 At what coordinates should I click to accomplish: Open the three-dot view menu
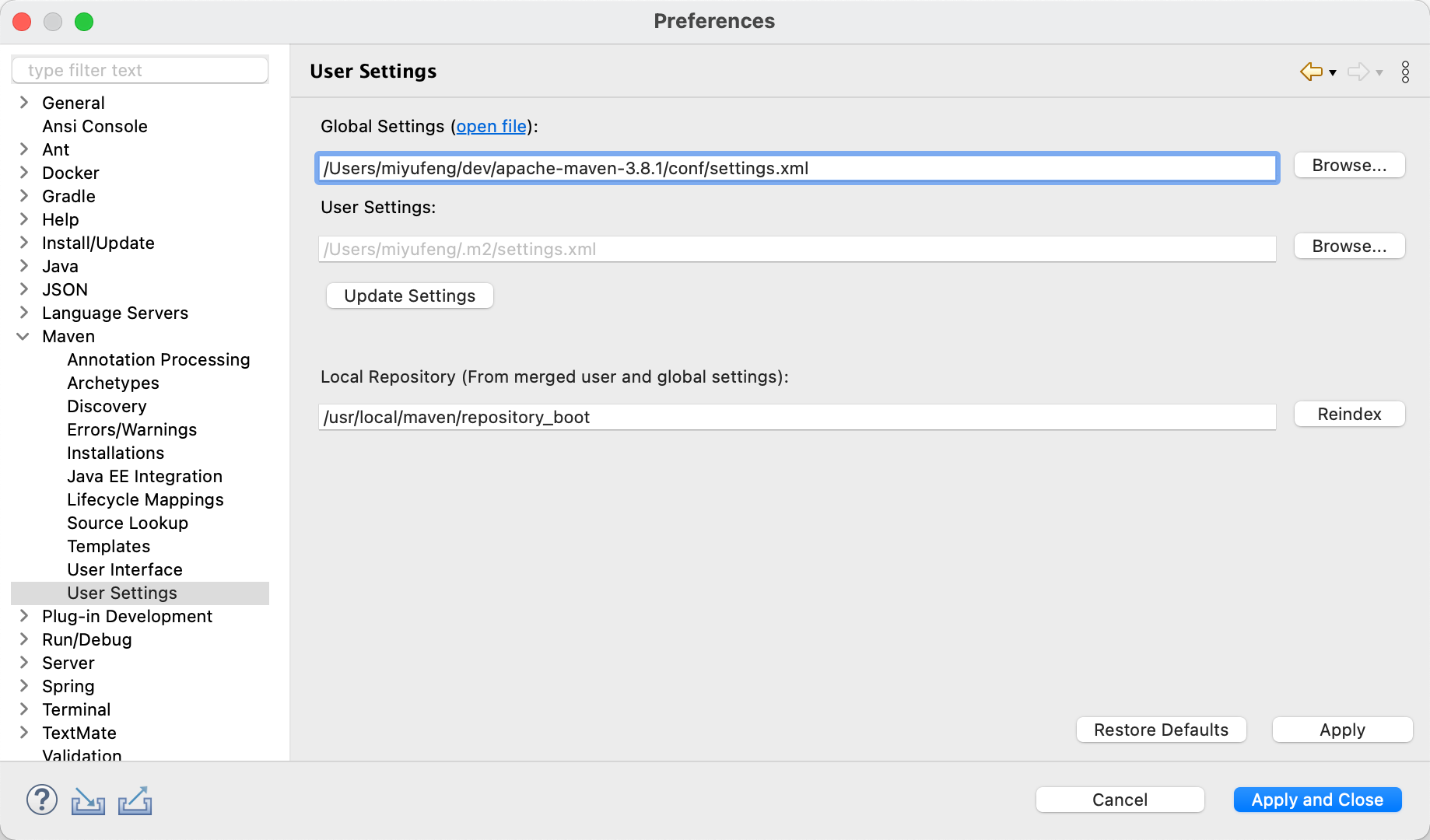[1405, 72]
